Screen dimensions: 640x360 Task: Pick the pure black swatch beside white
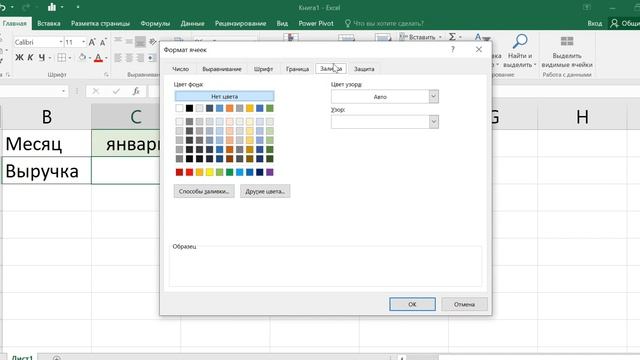[189, 108]
